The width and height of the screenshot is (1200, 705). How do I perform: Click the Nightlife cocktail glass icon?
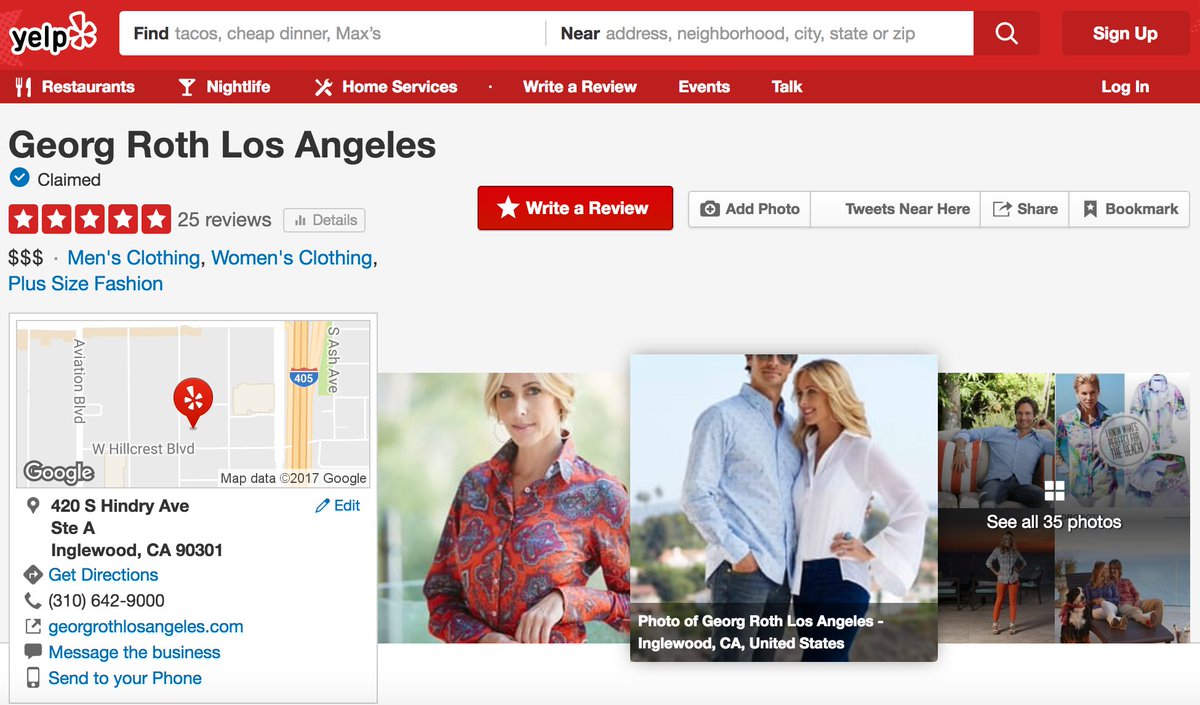[186, 87]
